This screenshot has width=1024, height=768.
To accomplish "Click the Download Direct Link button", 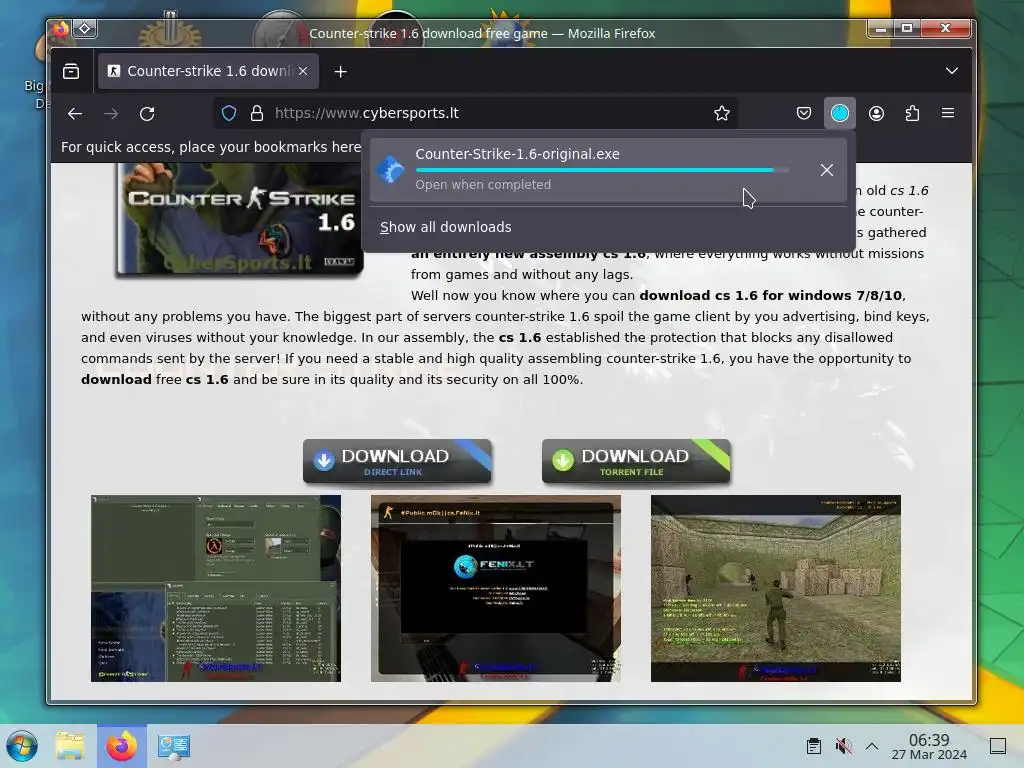I will [x=397, y=461].
